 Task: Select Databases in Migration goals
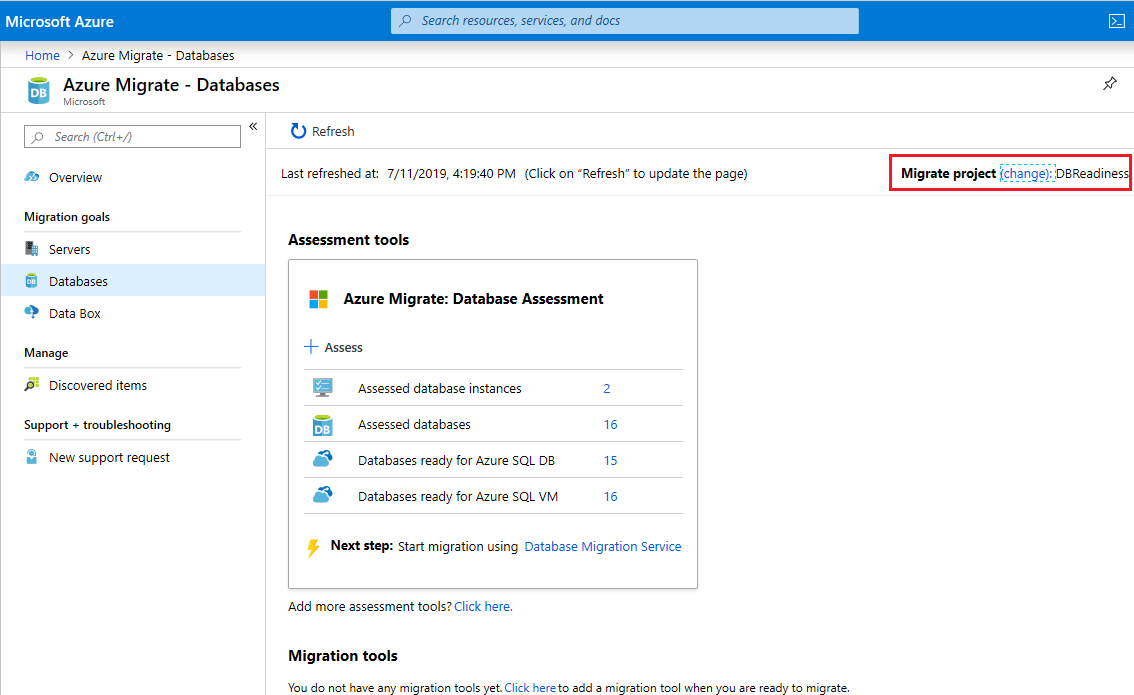[78, 281]
